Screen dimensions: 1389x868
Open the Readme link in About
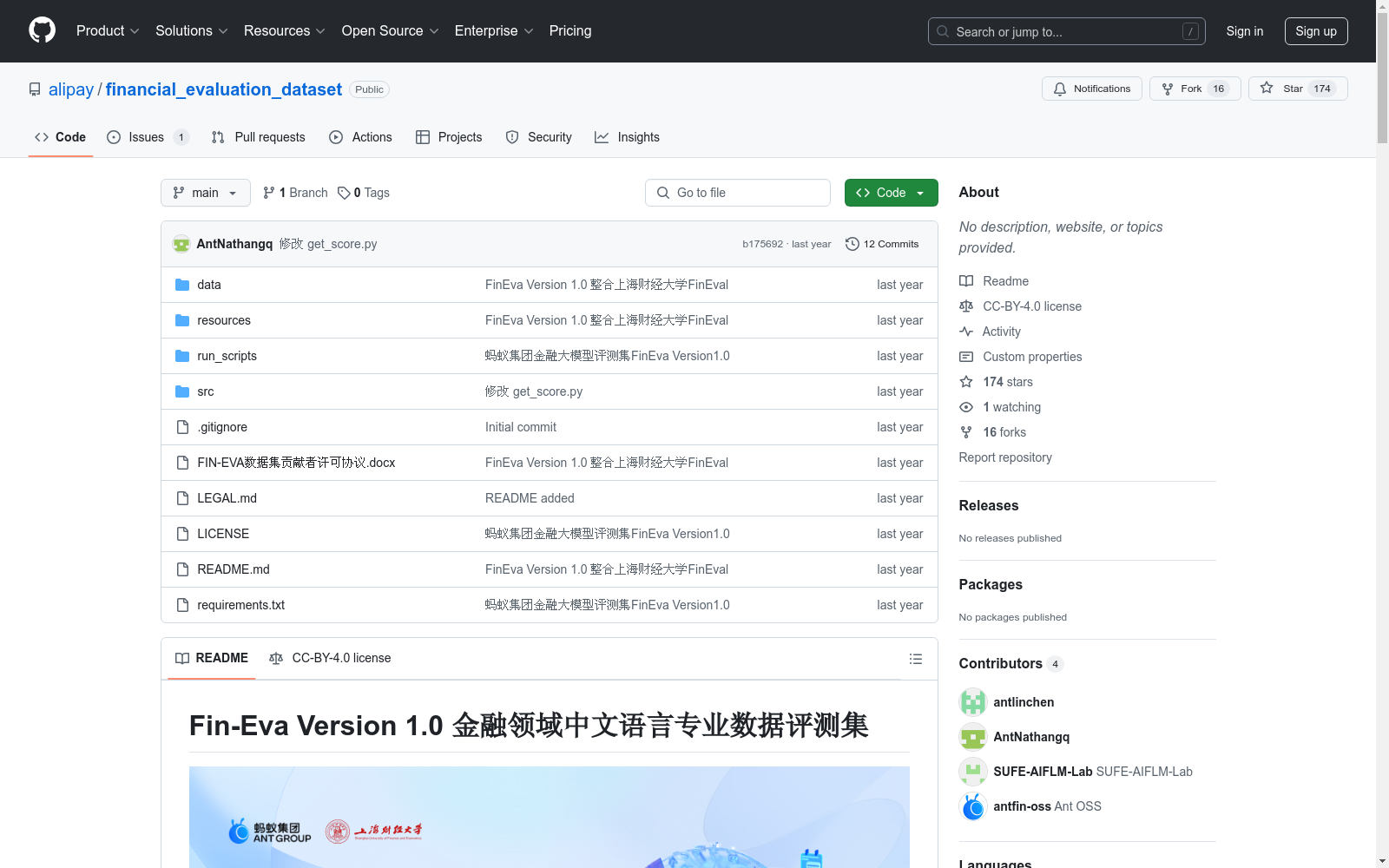[994, 281]
